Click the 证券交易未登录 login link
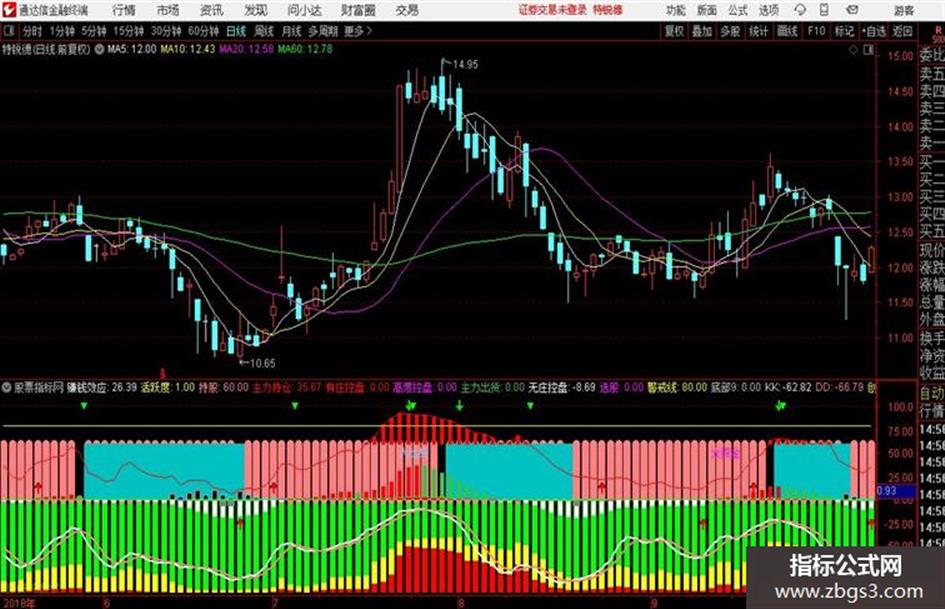Viewport: 945px width, 609px height. (x=553, y=10)
